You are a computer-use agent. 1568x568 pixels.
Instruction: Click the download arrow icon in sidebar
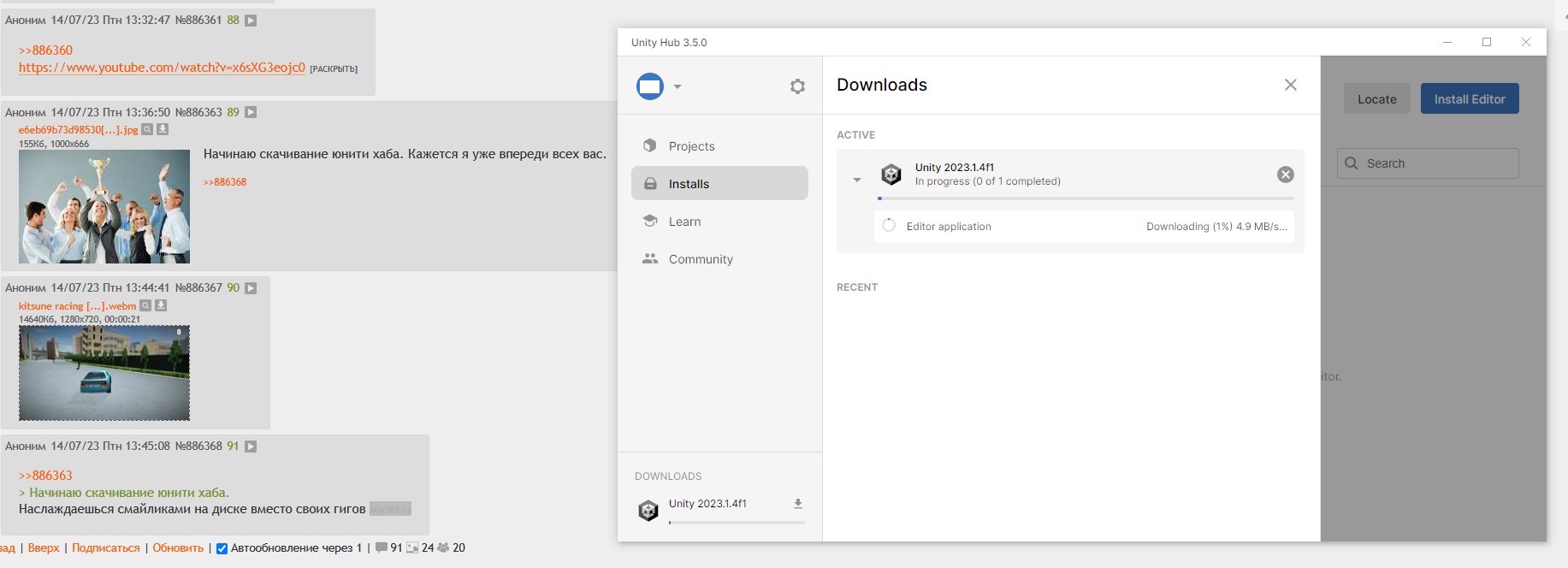coord(798,504)
